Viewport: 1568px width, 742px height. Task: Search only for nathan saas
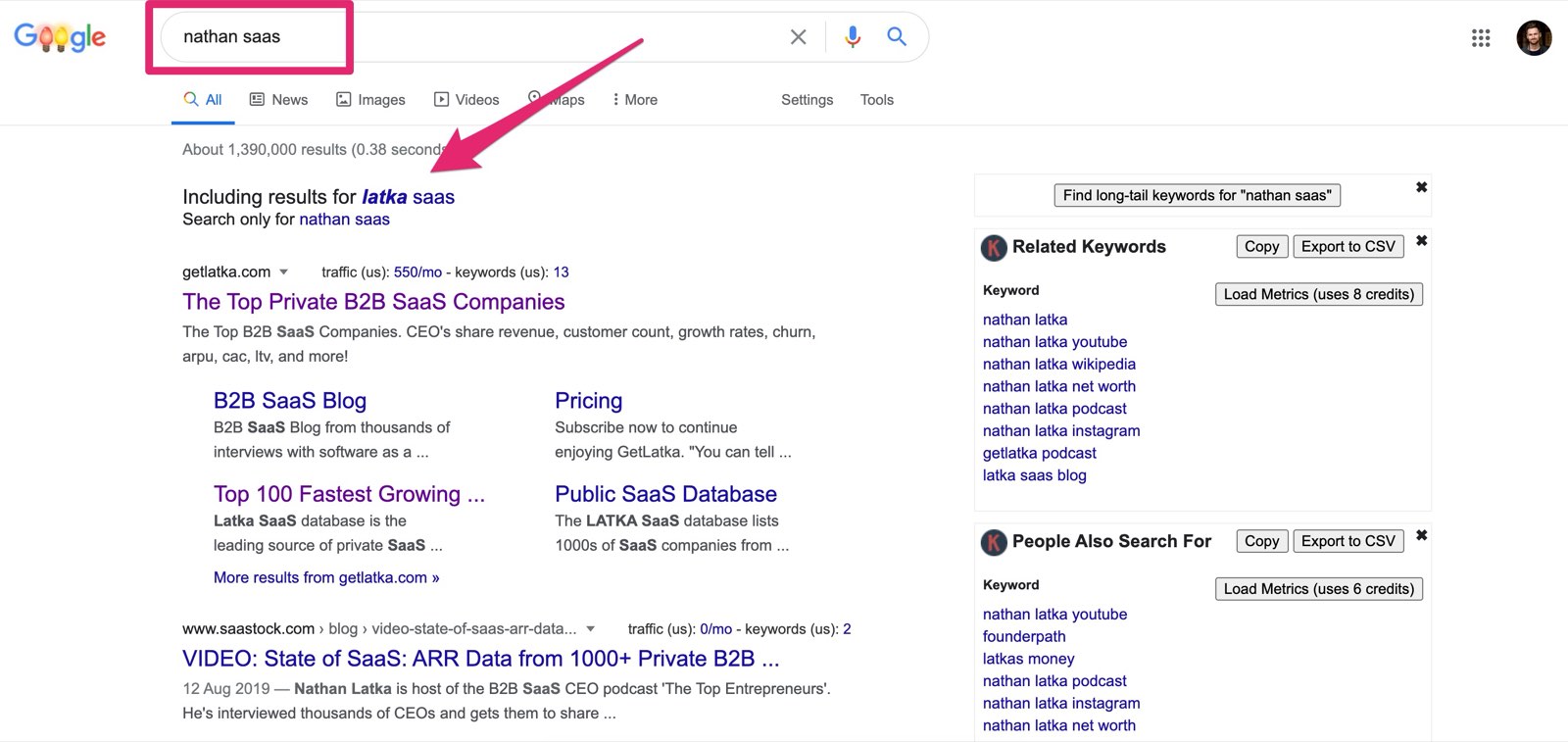point(344,220)
